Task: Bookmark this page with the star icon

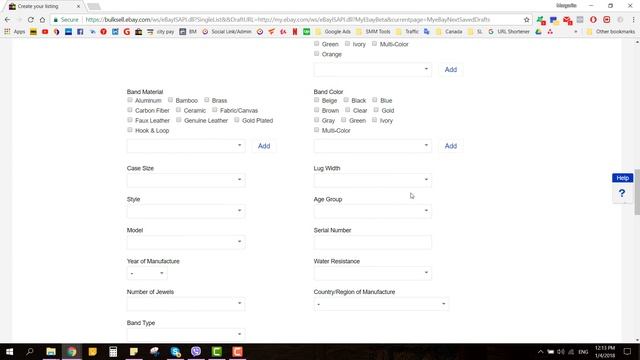Action: 527,20
